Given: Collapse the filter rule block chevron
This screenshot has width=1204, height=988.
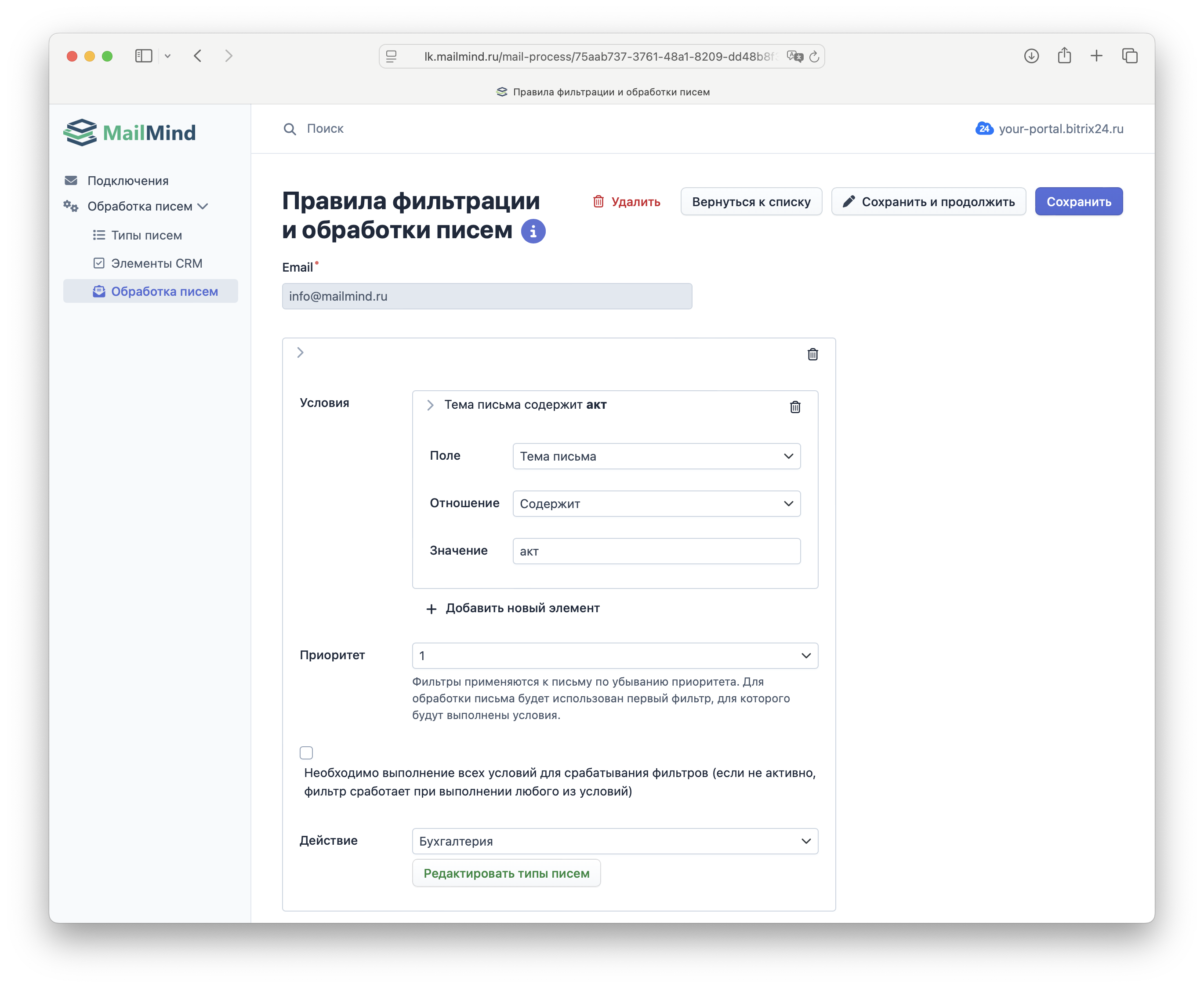Looking at the screenshot, I should point(301,353).
